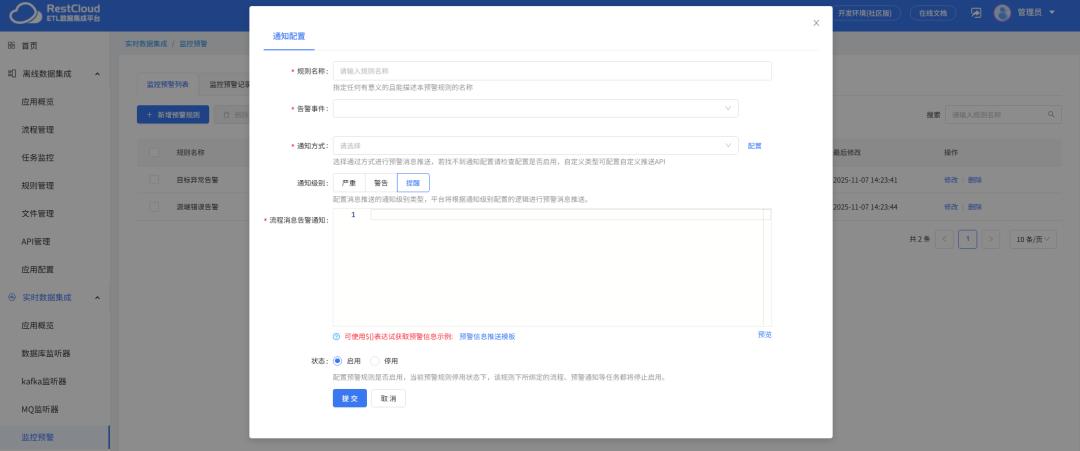
Task: Select the 启用 status radio button
Action: click(338, 360)
